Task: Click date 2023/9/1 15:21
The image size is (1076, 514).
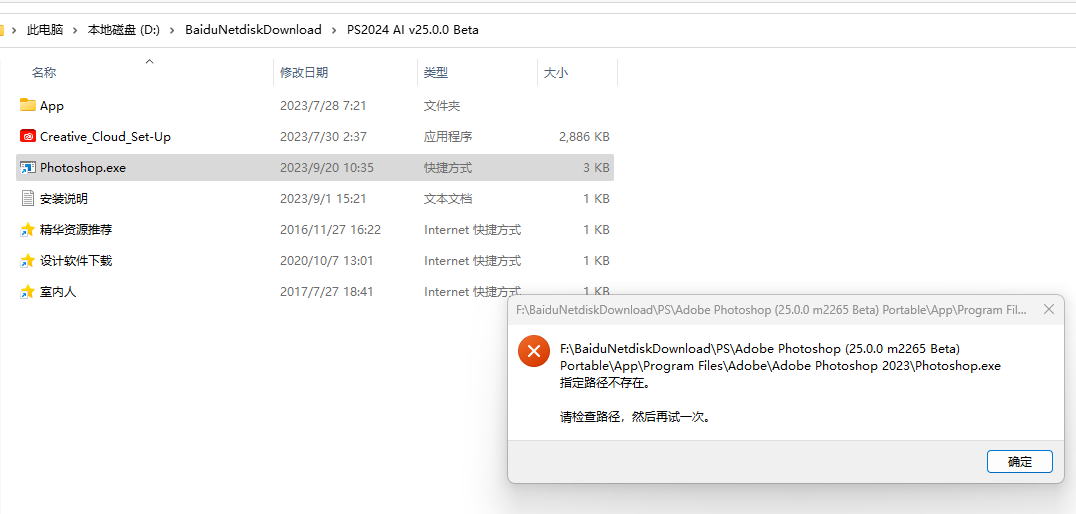Action: click(x=323, y=199)
